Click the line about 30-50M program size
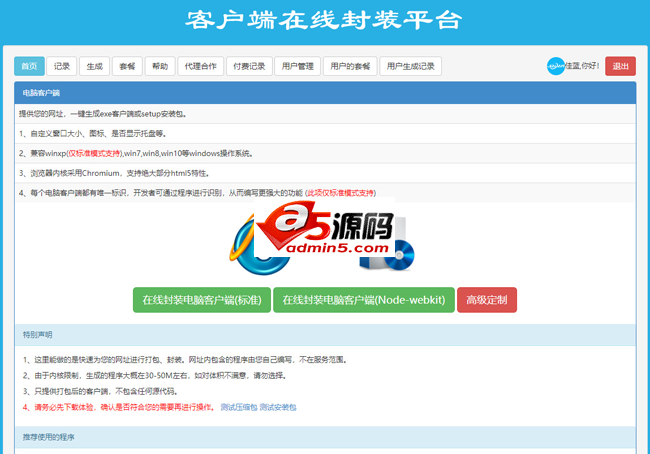The width and height of the screenshot is (650, 454). (155, 376)
